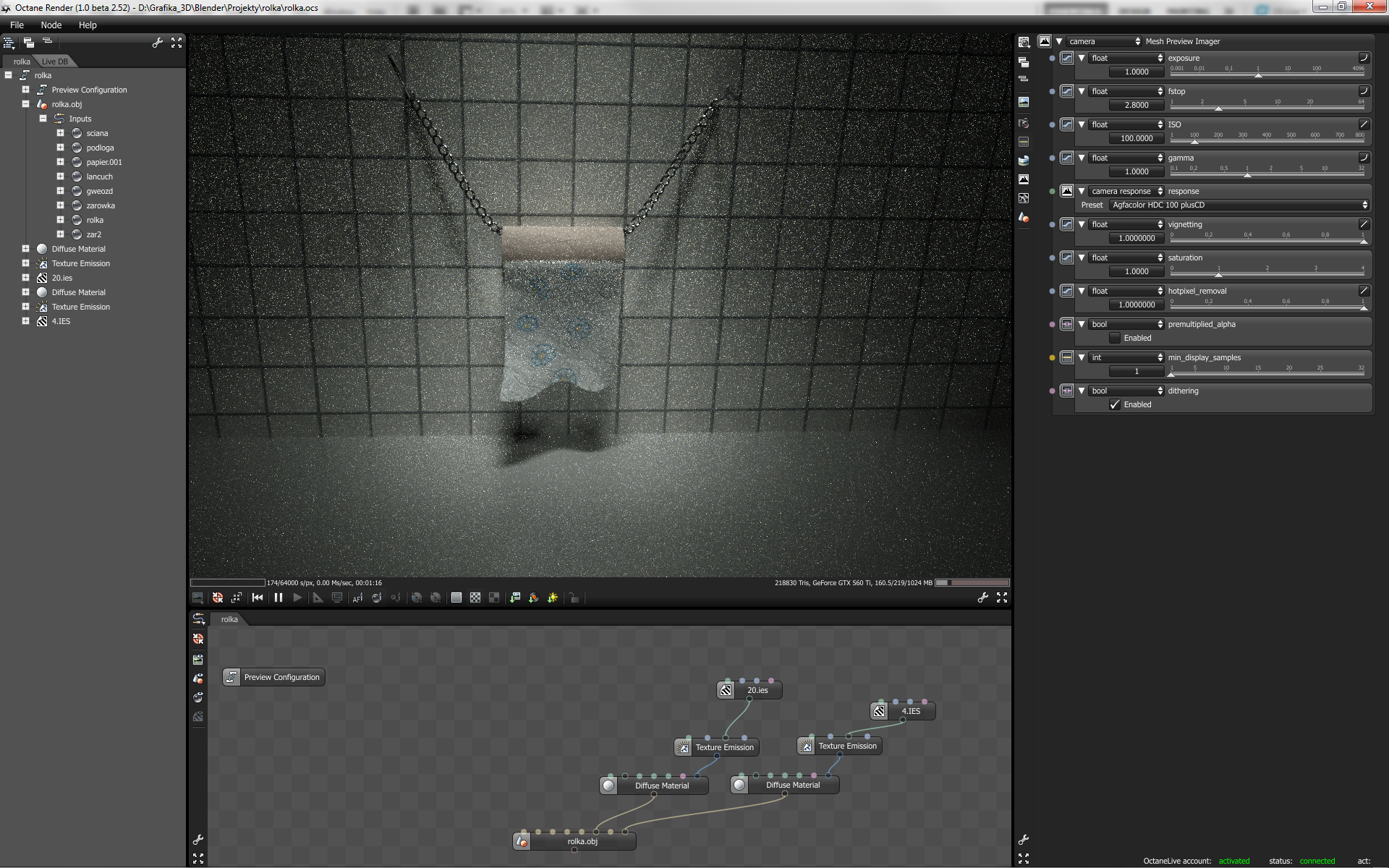Enable the premultiplied_alpha checkbox
Screen dimensions: 1389x868
coord(1115,338)
